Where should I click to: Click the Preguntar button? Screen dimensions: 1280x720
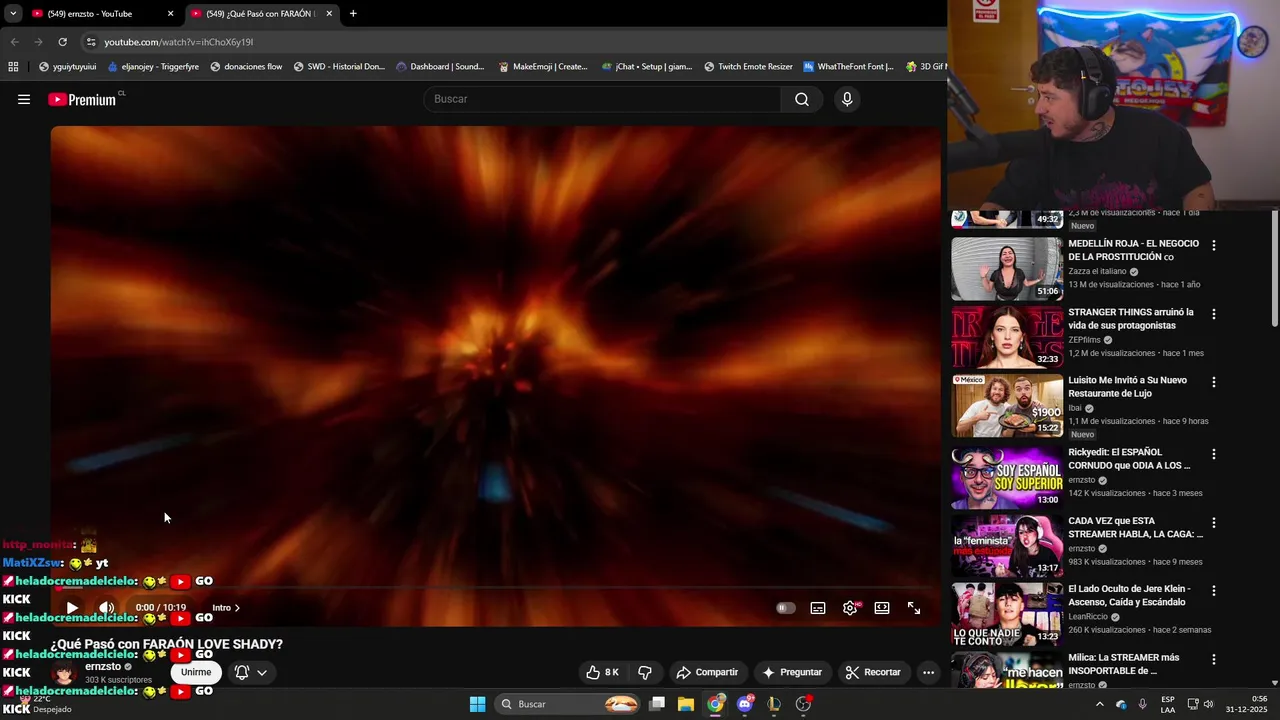coord(792,672)
